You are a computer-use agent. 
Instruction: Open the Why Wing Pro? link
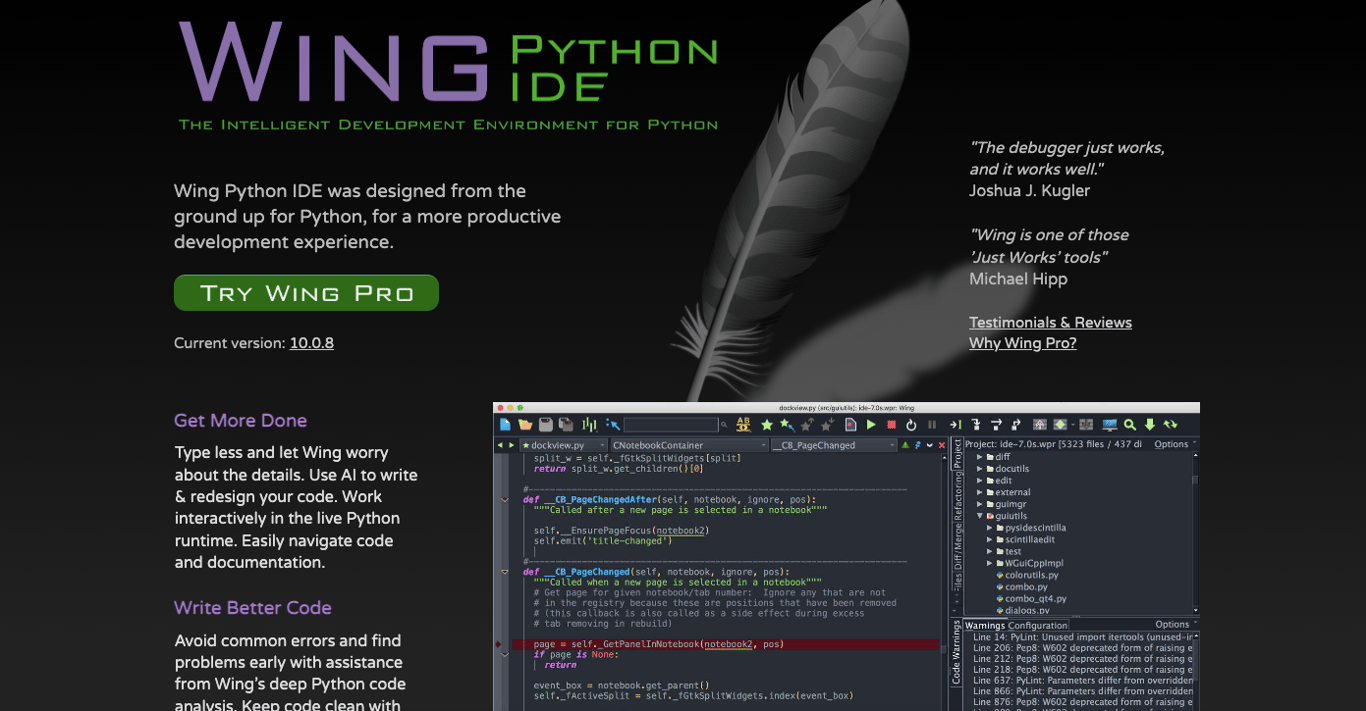click(x=1023, y=343)
